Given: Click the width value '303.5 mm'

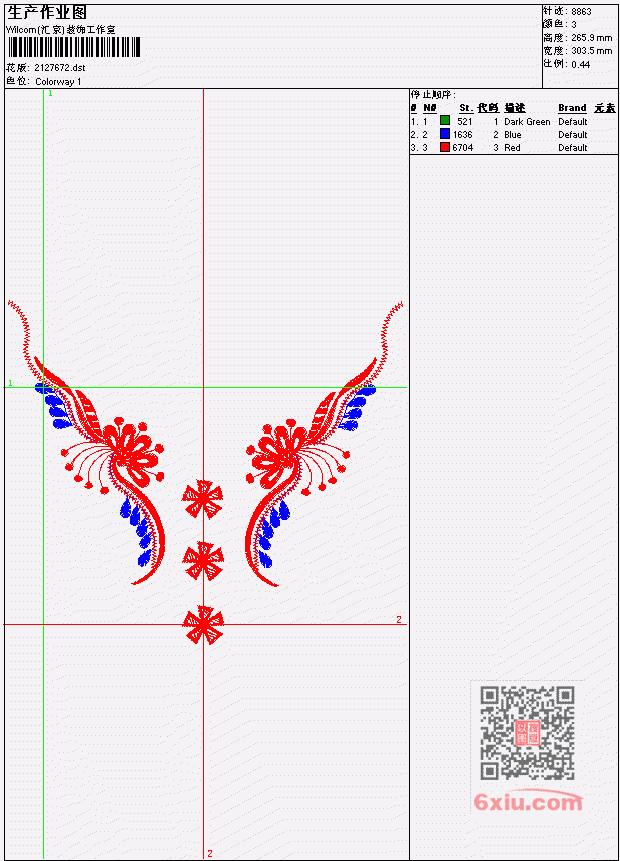Looking at the screenshot, I should tap(591, 51).
